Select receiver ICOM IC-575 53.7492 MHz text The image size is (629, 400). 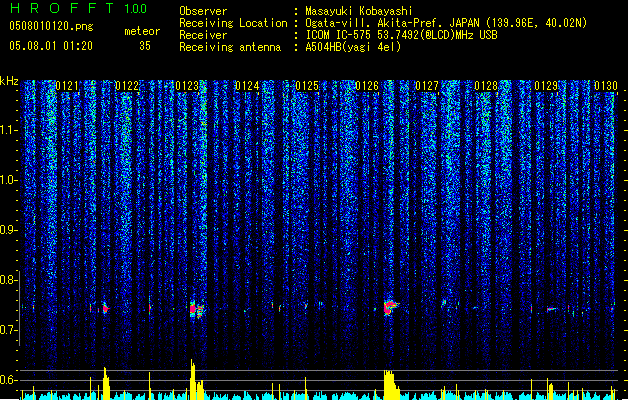(x=401, y=35)
